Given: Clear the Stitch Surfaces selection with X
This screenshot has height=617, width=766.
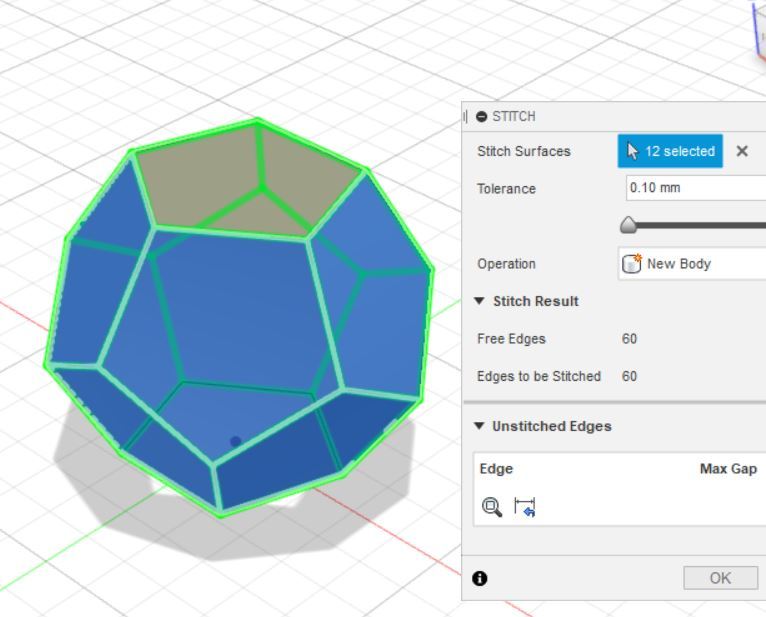Looking at the screenshot, I should (x=742, y=151).
